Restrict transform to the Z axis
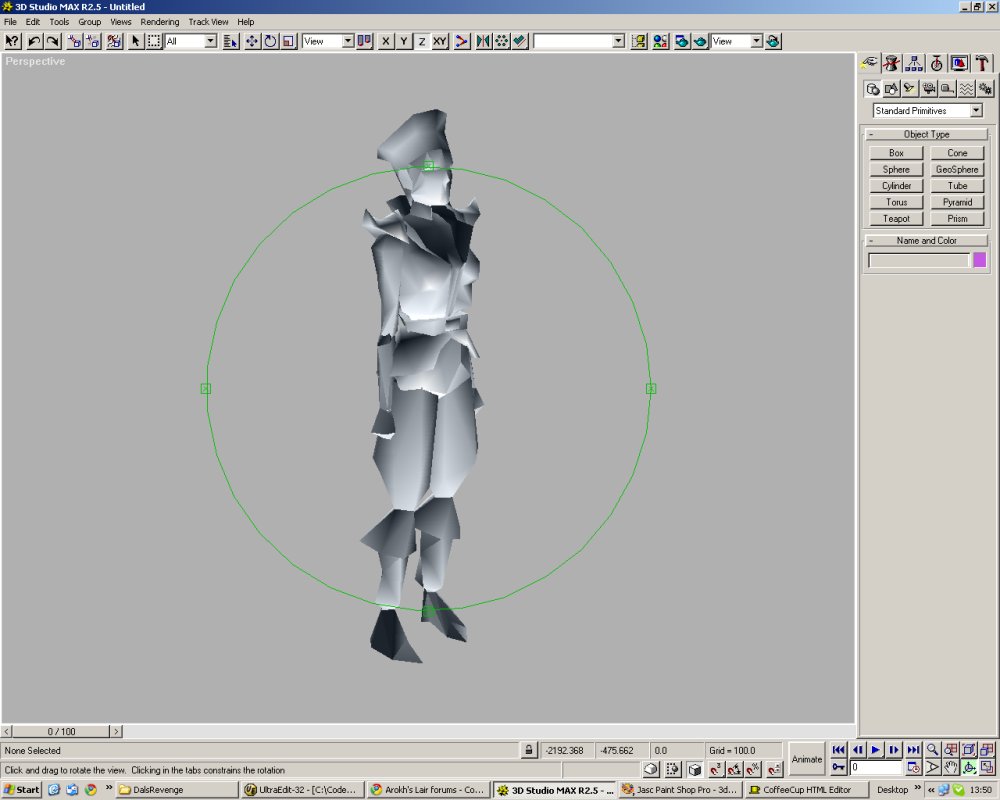The image size is (1000, 800). [x=422, y=41]
